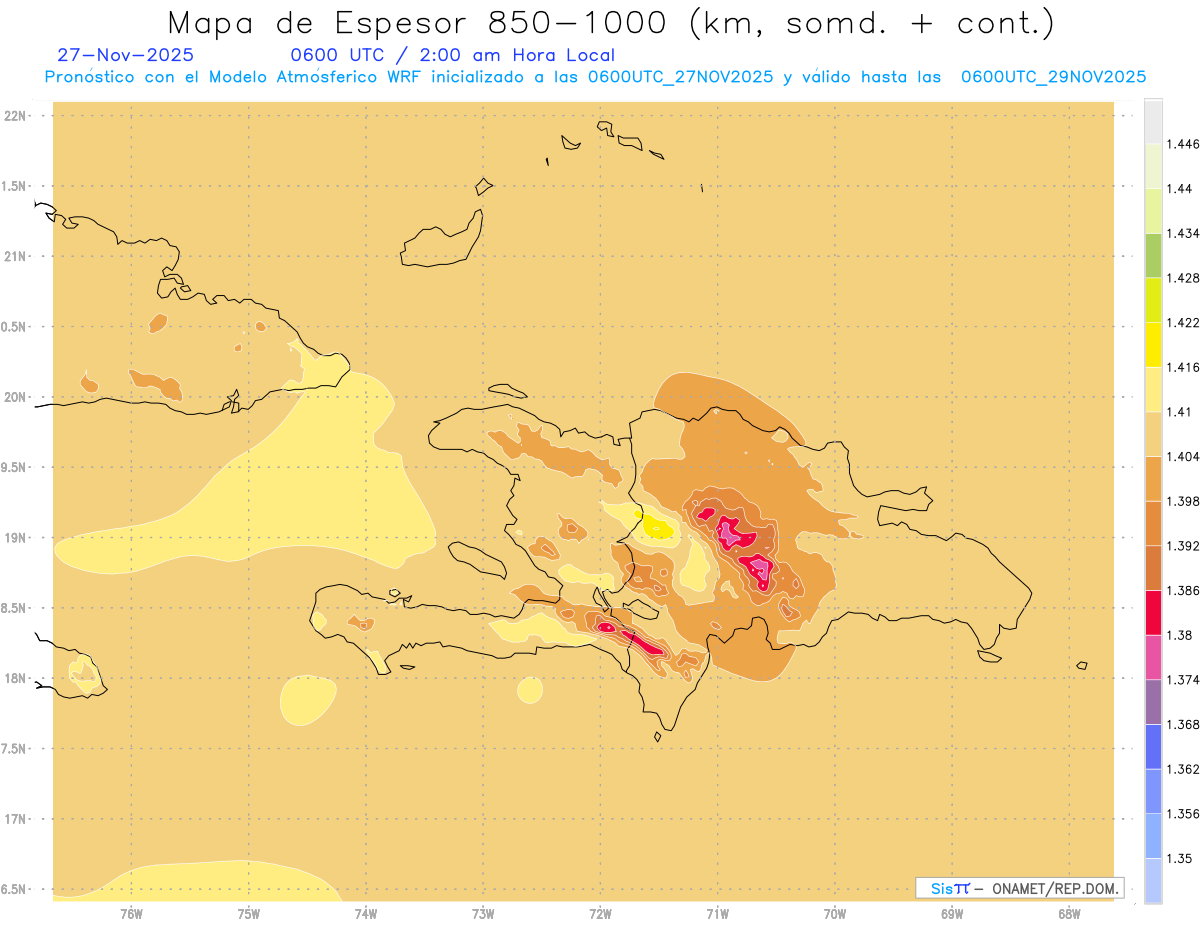
Task: Click the 0.5N latitude label
Action: [15, 327]
